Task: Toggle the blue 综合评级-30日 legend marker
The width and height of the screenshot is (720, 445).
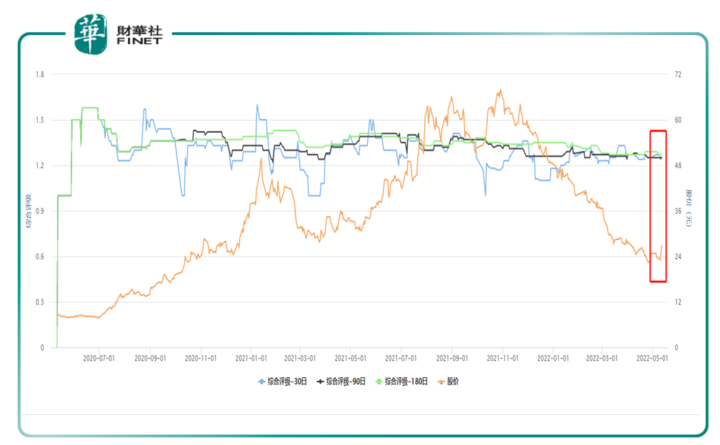Action: 262,381
